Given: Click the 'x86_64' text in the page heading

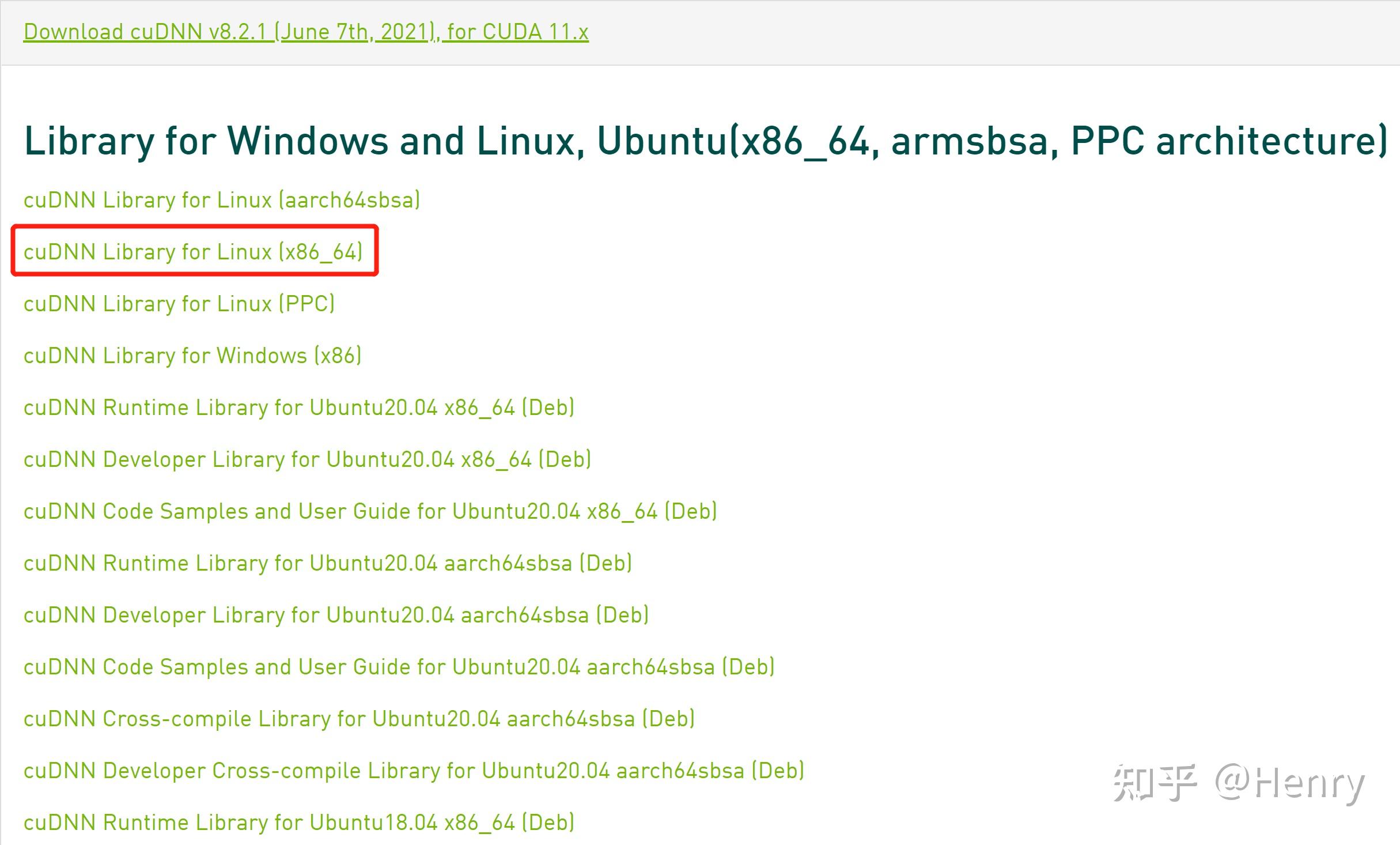Looking at the screenshot, I should (x=804, y=141).
